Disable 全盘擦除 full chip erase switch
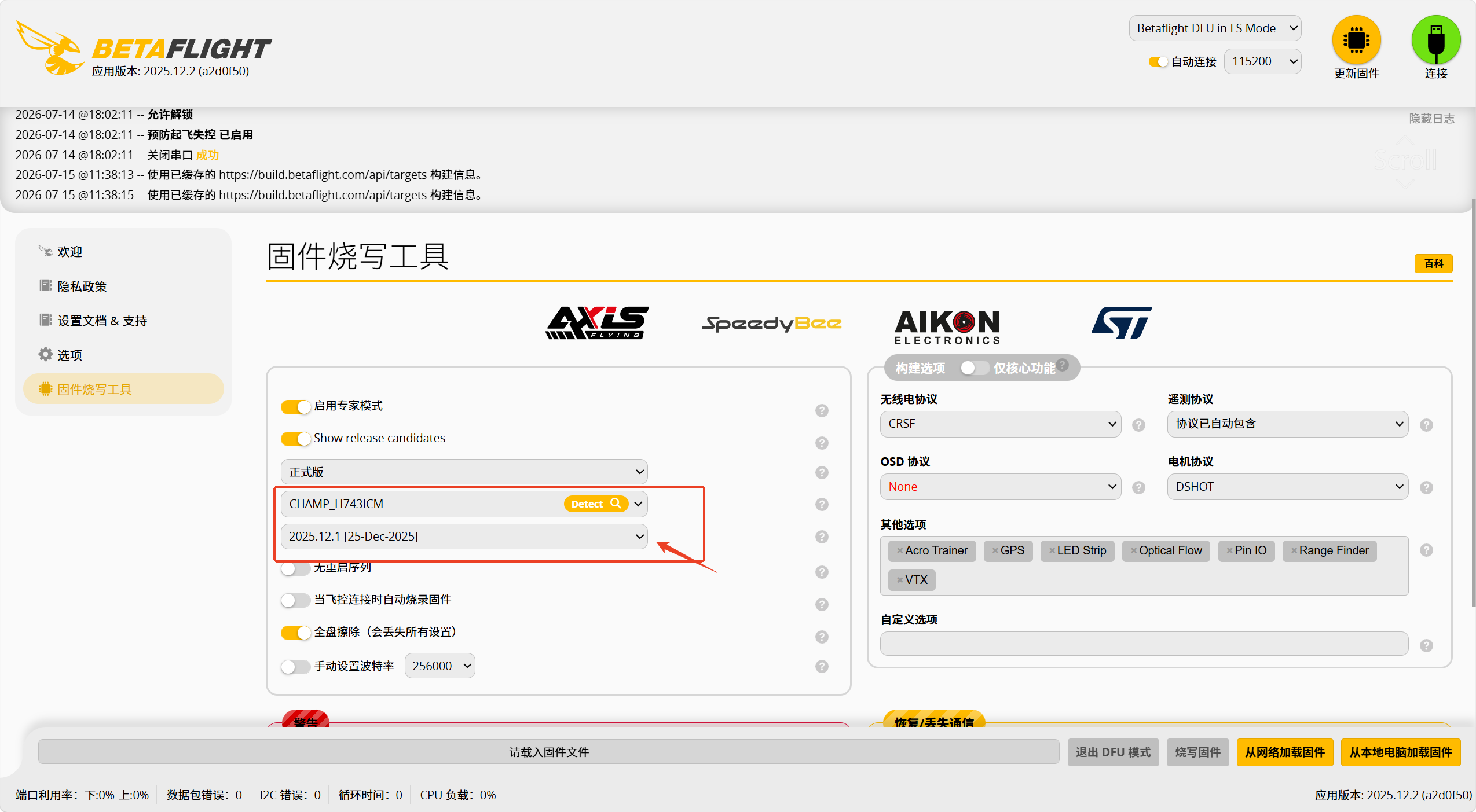The image size is (1476, 812). click(x=296, y=633)
